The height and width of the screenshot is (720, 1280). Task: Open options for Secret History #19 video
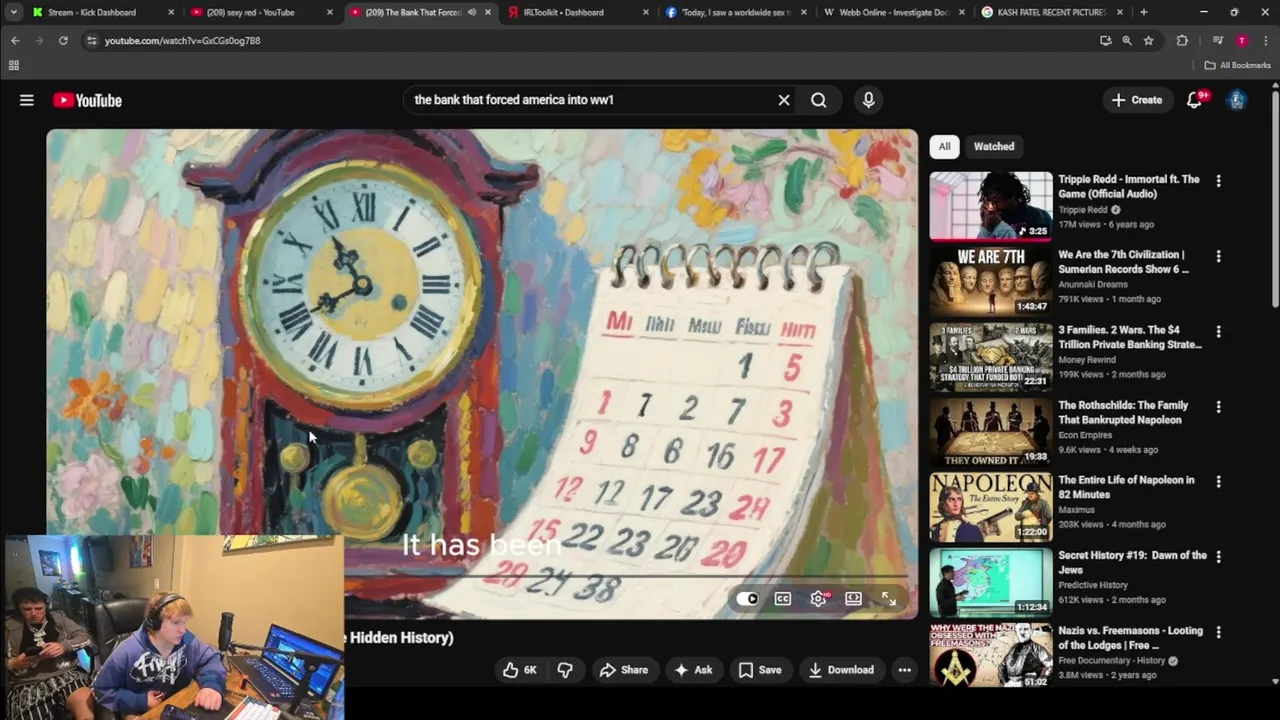pos(1218,557)
